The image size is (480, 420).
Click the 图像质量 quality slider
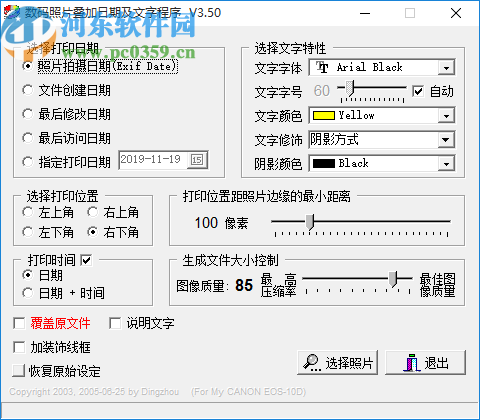[358, 282]
